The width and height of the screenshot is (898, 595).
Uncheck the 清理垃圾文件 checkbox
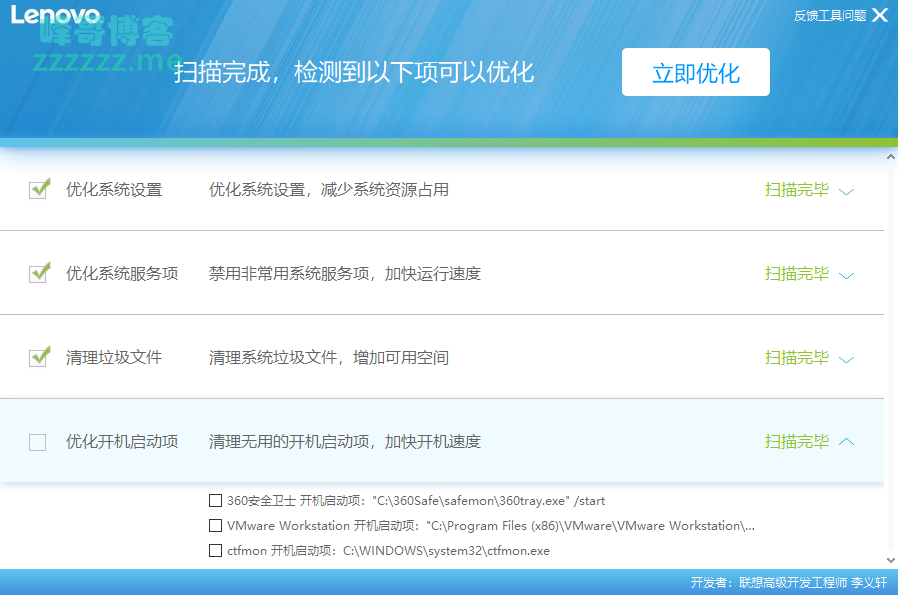tap(38, 358)
